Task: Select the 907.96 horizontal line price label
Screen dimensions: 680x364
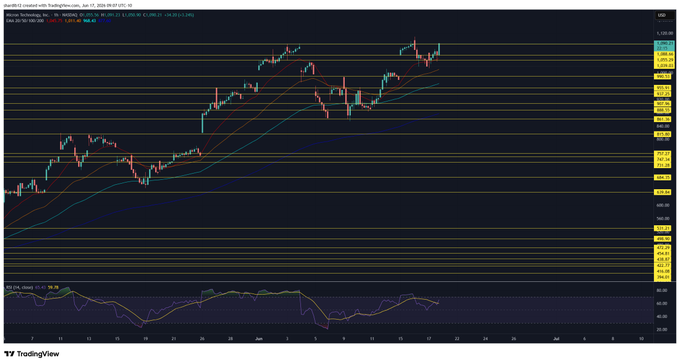Action: pos(663,104)
